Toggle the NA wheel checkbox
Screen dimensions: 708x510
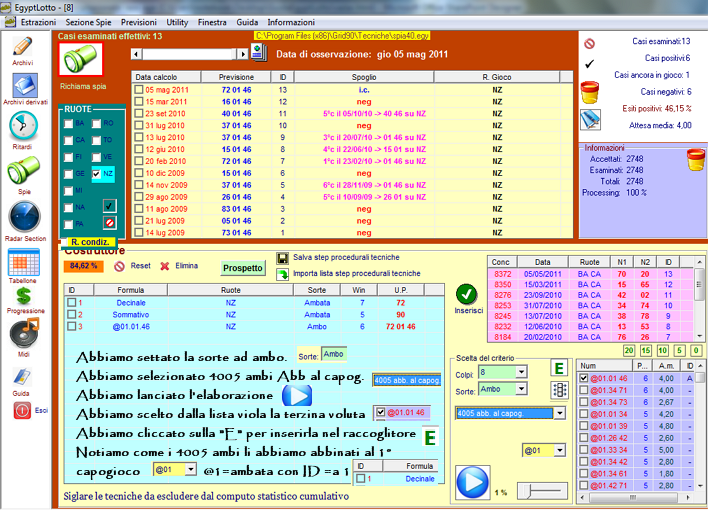tap(68, 207)
